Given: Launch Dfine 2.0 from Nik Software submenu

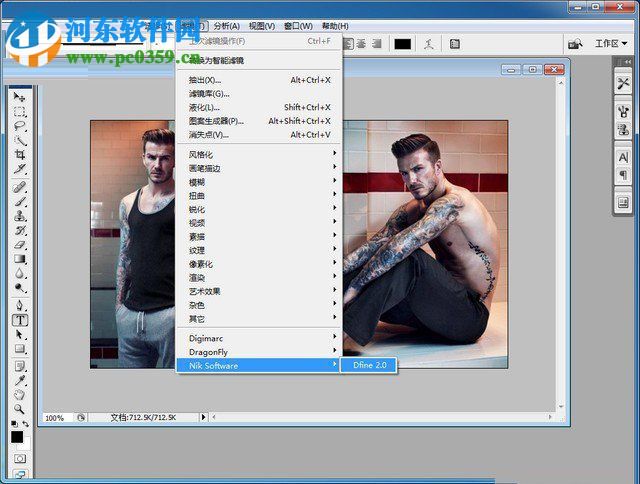Looking at the screenshot, I should (370, 365).
